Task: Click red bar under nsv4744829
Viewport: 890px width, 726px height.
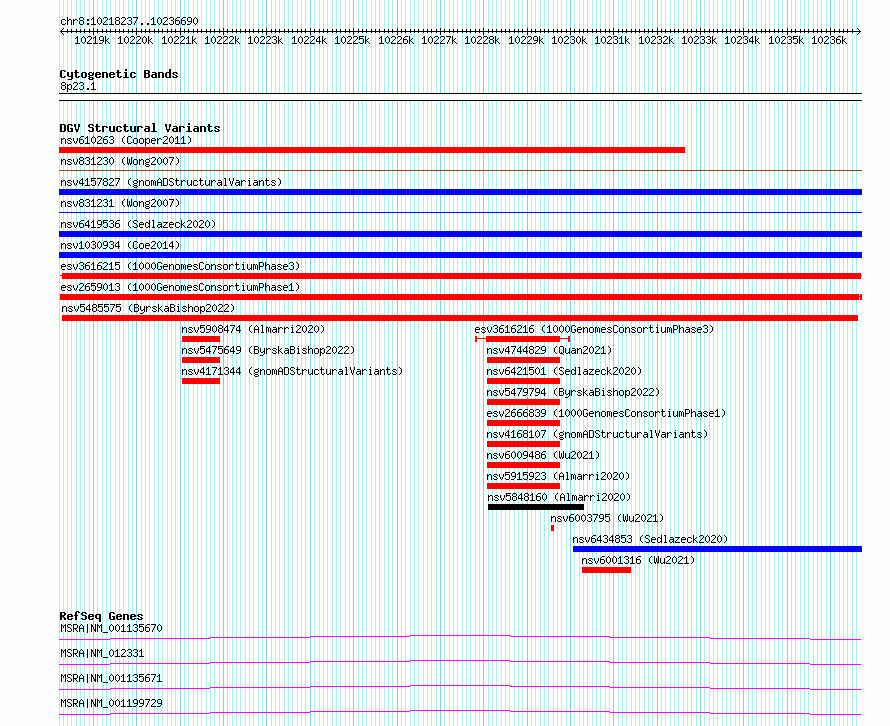Action: 523,360
